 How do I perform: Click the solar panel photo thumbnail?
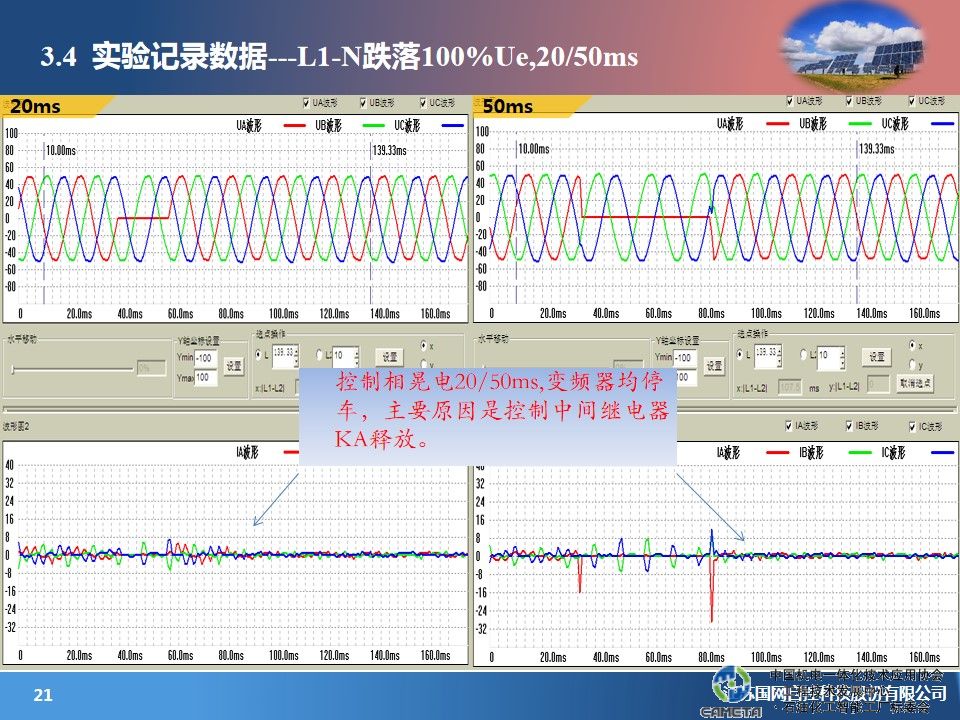click(x=853, y=48)
